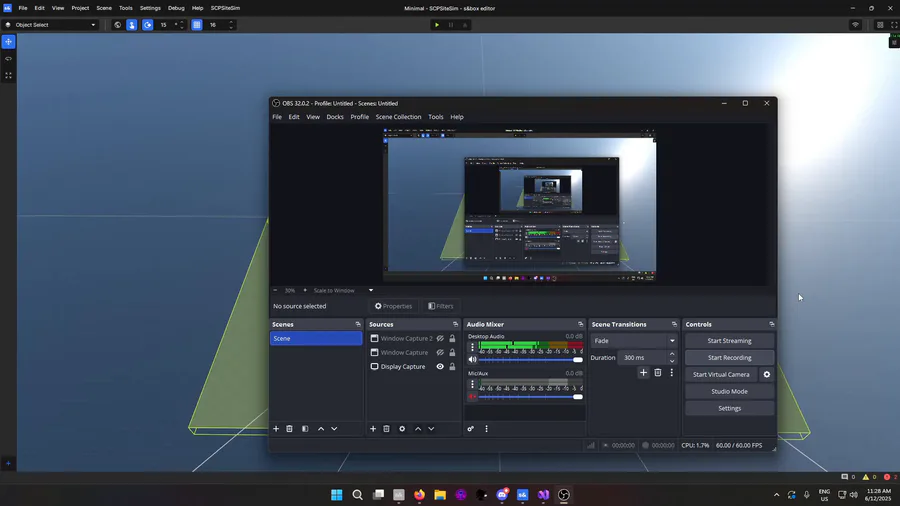
Task: Adjust the Desktop Audio volume slider
Action: click(x=577, y=360)
